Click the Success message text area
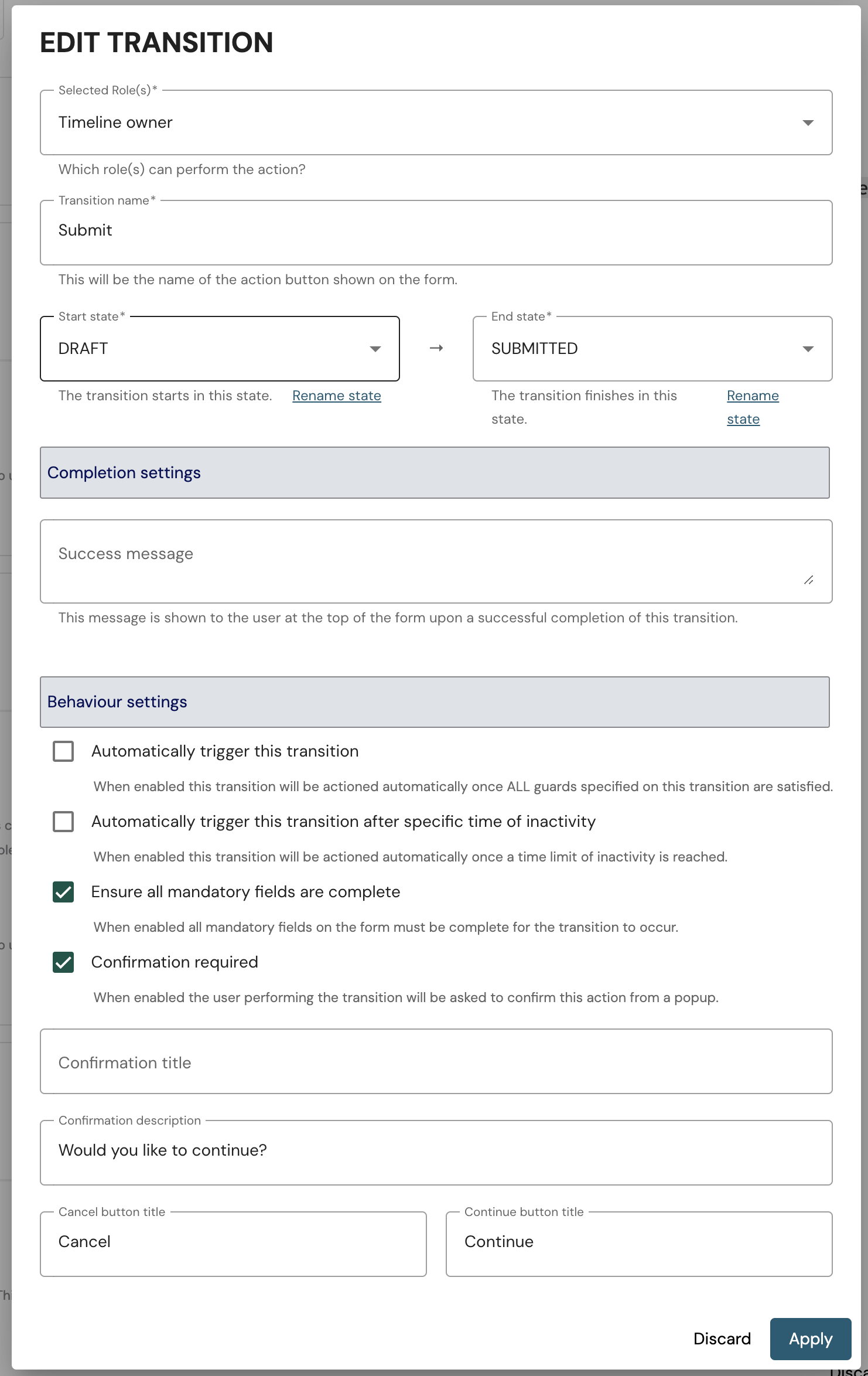This screenshot has width=868, height=1376. pos(436,561)
